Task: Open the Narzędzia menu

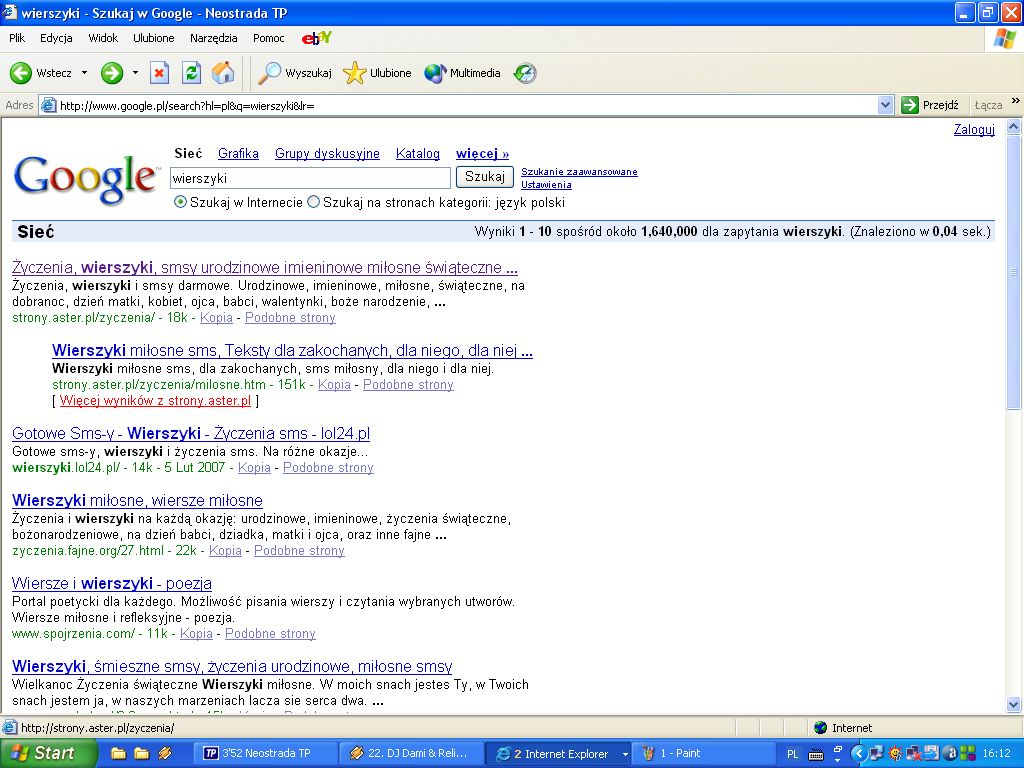Action: 213,38
